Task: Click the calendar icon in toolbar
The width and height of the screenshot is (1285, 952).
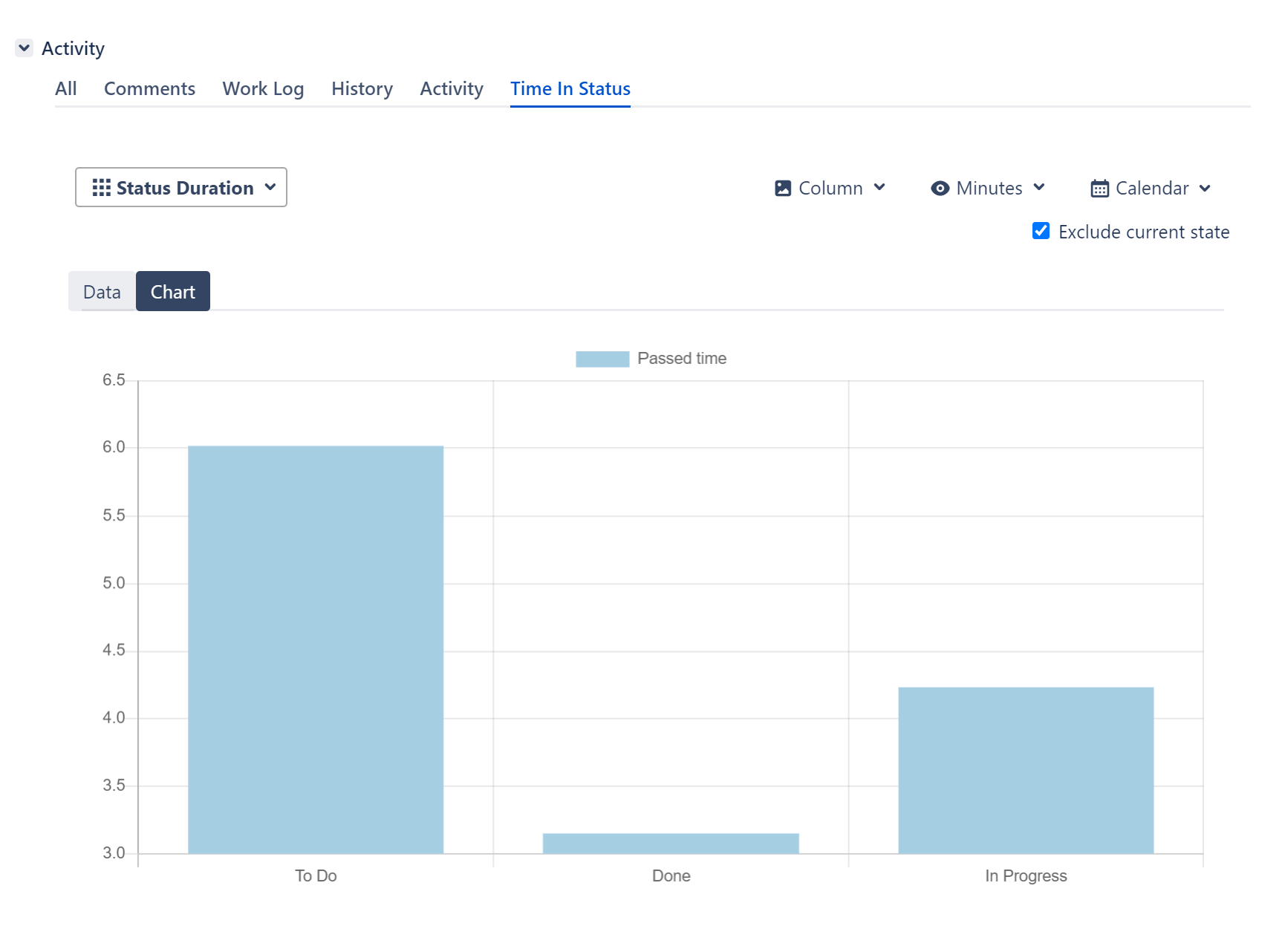Action: [x=1099, y=189]
